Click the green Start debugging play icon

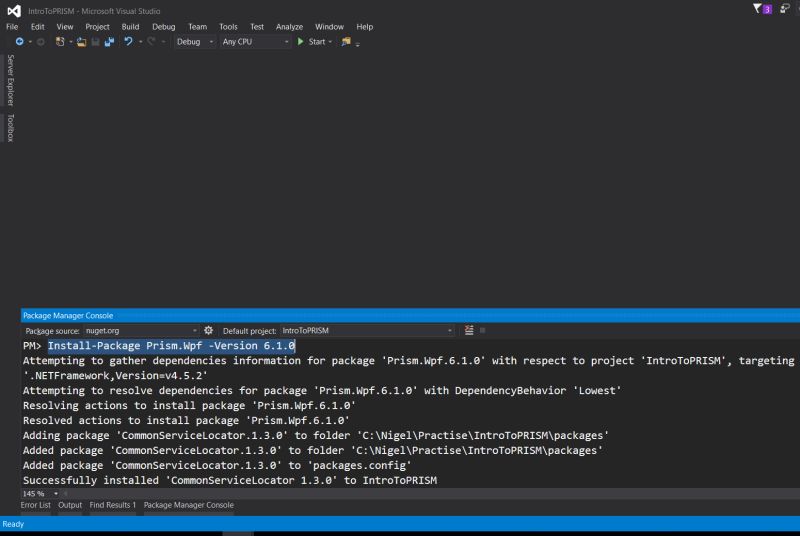[x=301, y=41]
